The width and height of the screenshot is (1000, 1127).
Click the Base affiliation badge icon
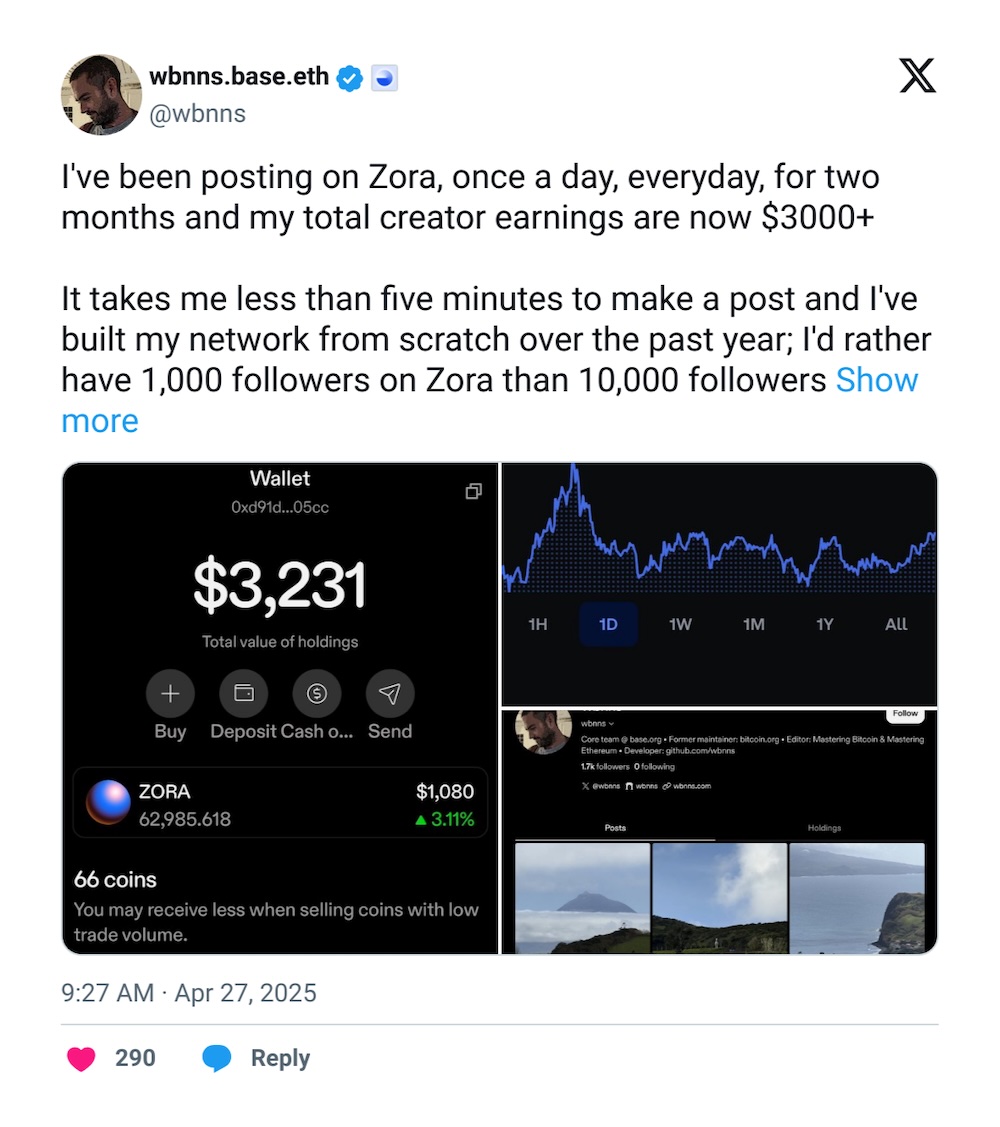(384, 78)
